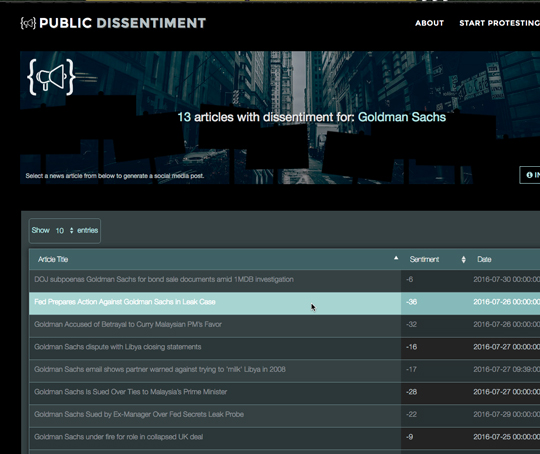The height and width of the screenshot is (454, 540).
Task: Open the ABOUT menu item
Action: [429, 23]
